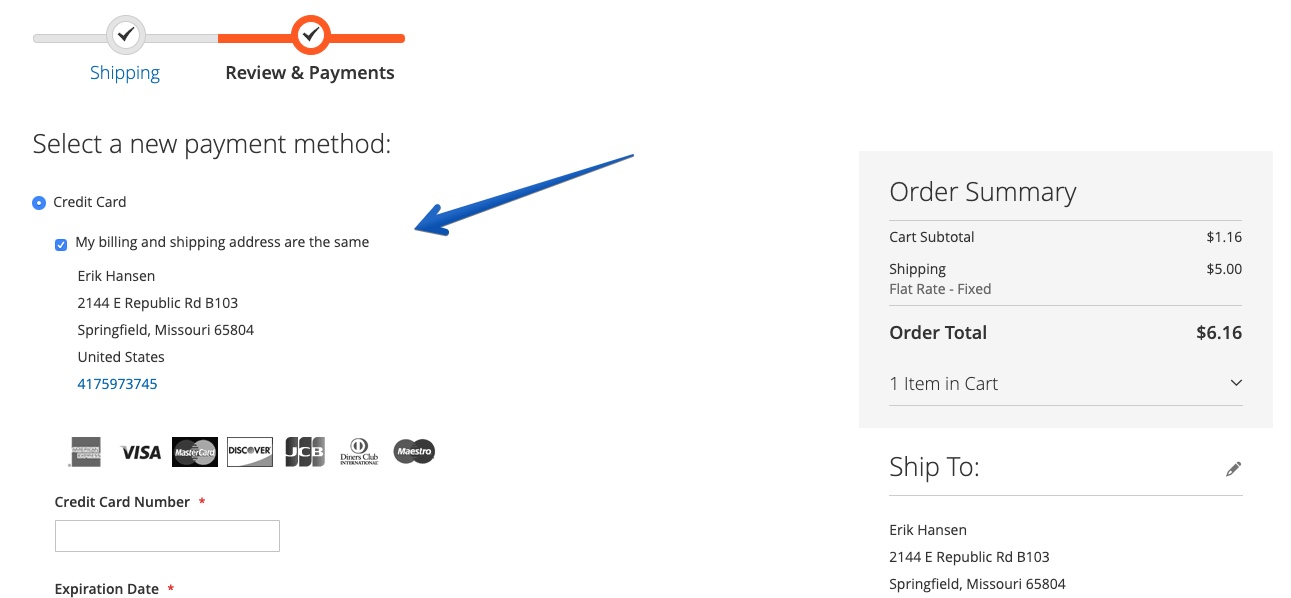Select the Credit Card radio button
This screenshot has width=1291, height=598.
(x=39, y=203)
